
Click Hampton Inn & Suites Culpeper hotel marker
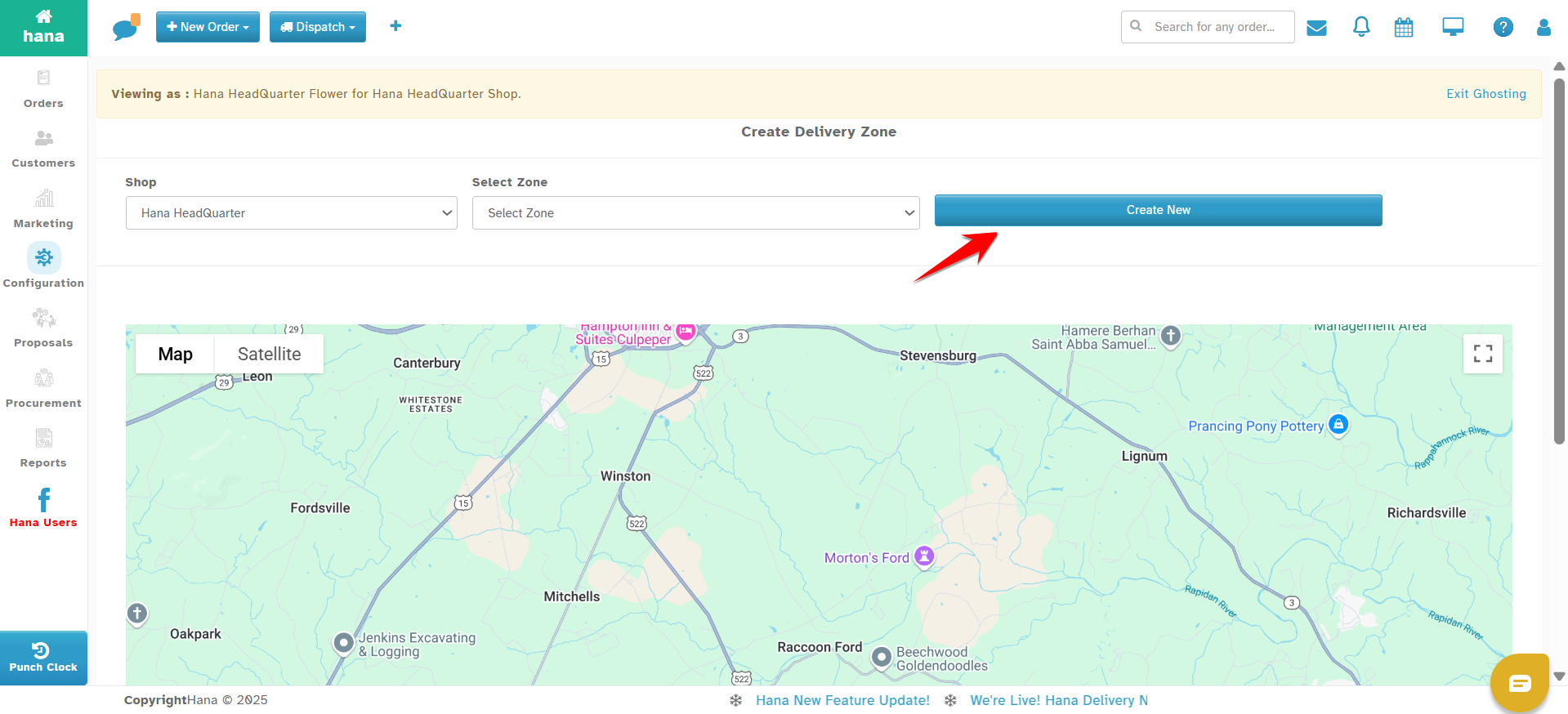point(686,332)
